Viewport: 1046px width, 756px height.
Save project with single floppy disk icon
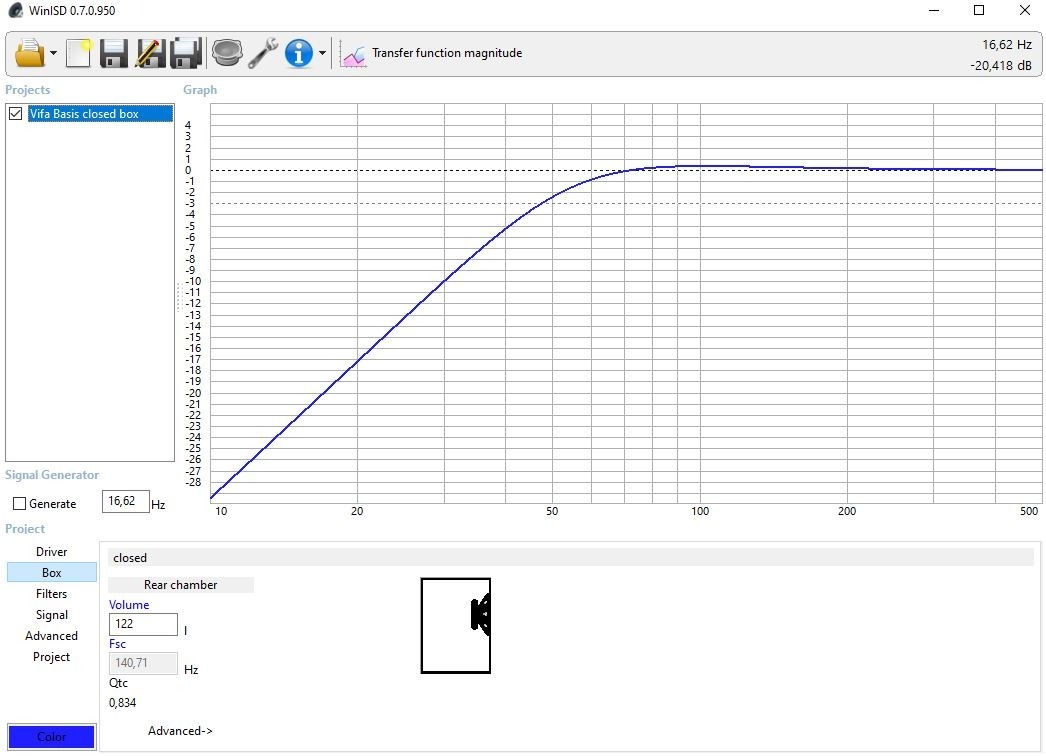click(x=114, y=53)
